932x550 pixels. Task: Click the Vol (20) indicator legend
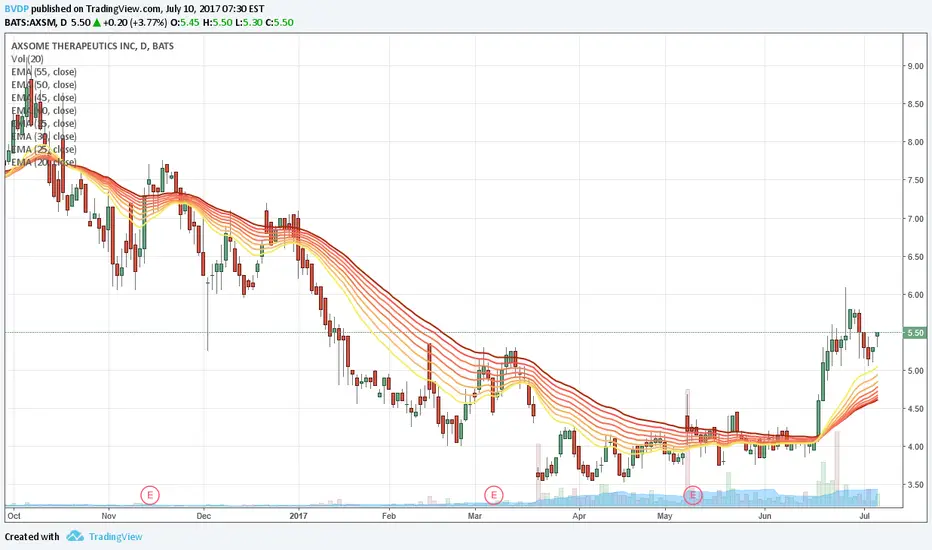pos(27,59)
